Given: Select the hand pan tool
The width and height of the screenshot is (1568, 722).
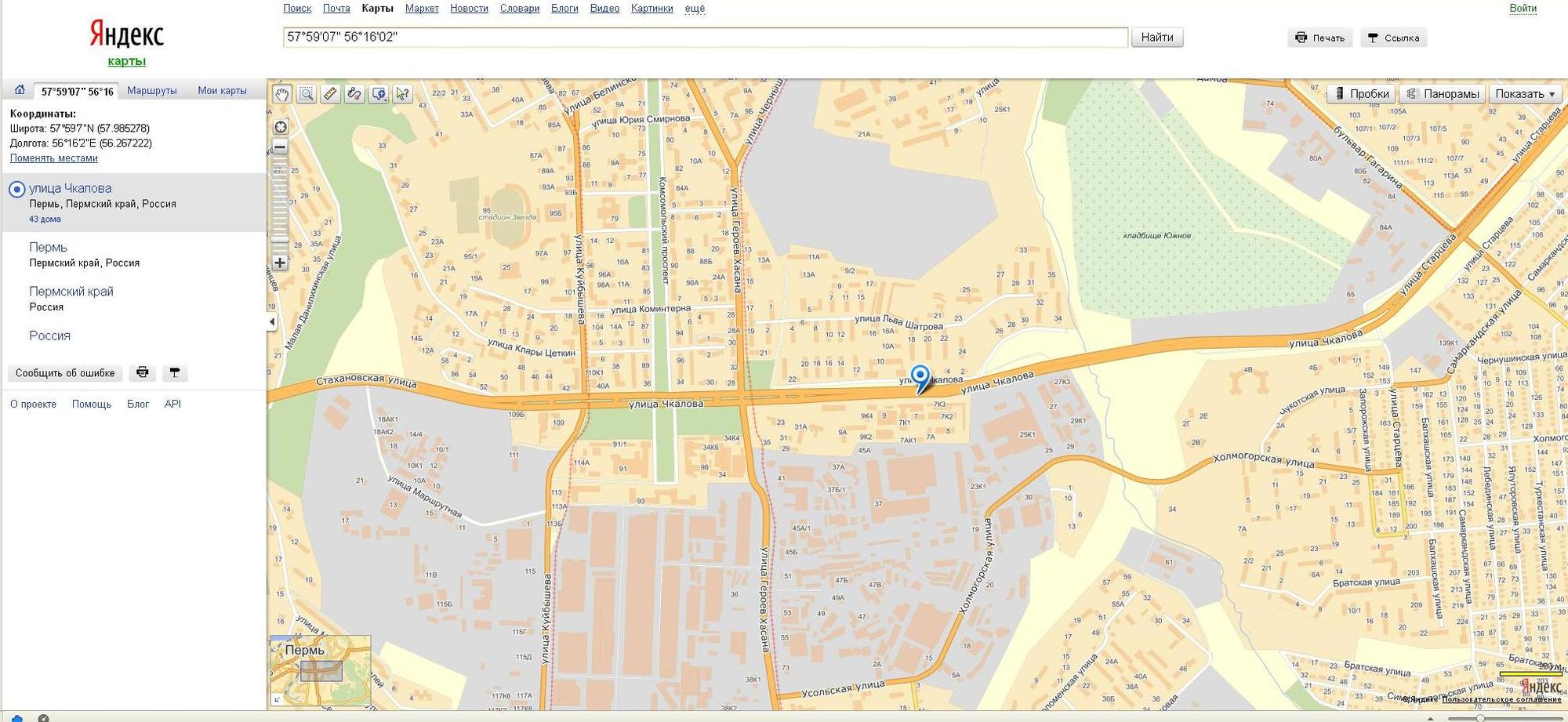Looking at the screenshot, I should (281, 94).
